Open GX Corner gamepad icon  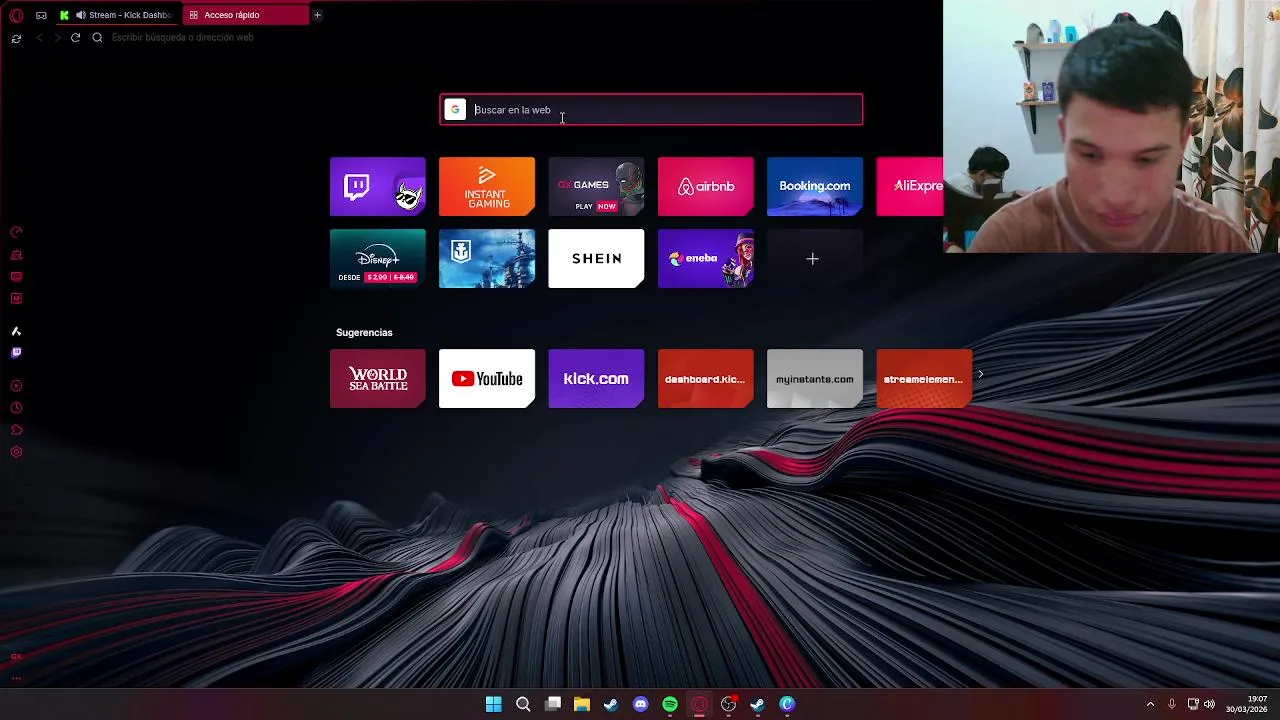pos(41,15)
